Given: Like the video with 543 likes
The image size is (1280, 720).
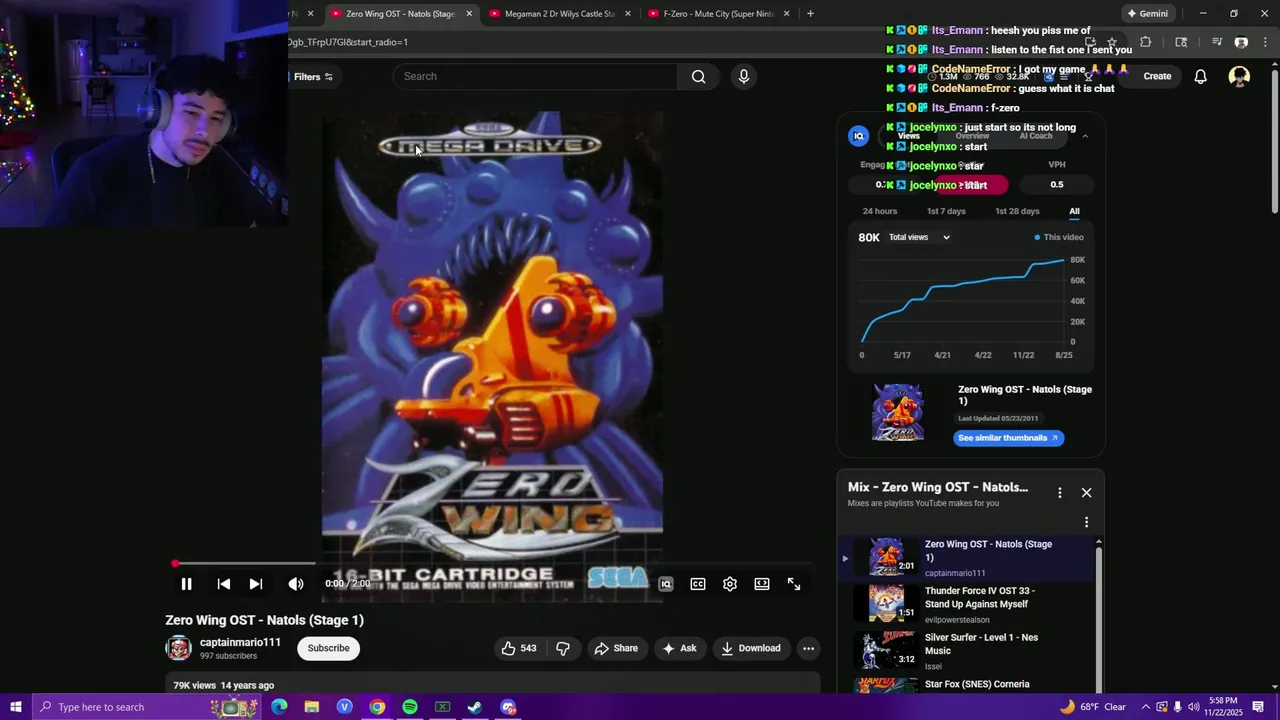Looking at the screenshot, I should [519, 648].
